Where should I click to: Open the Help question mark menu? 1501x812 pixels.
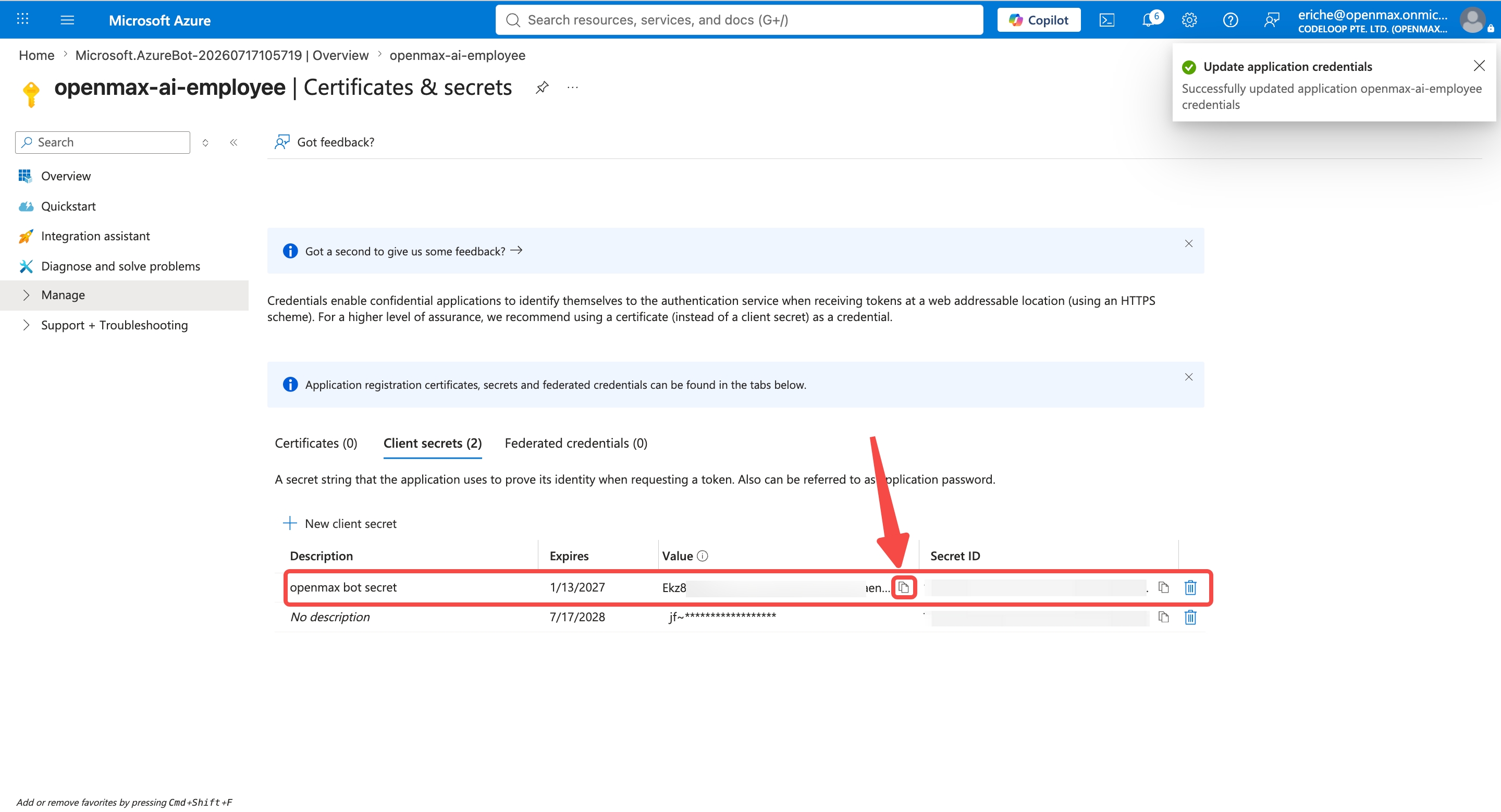(x=1230, y=20)
